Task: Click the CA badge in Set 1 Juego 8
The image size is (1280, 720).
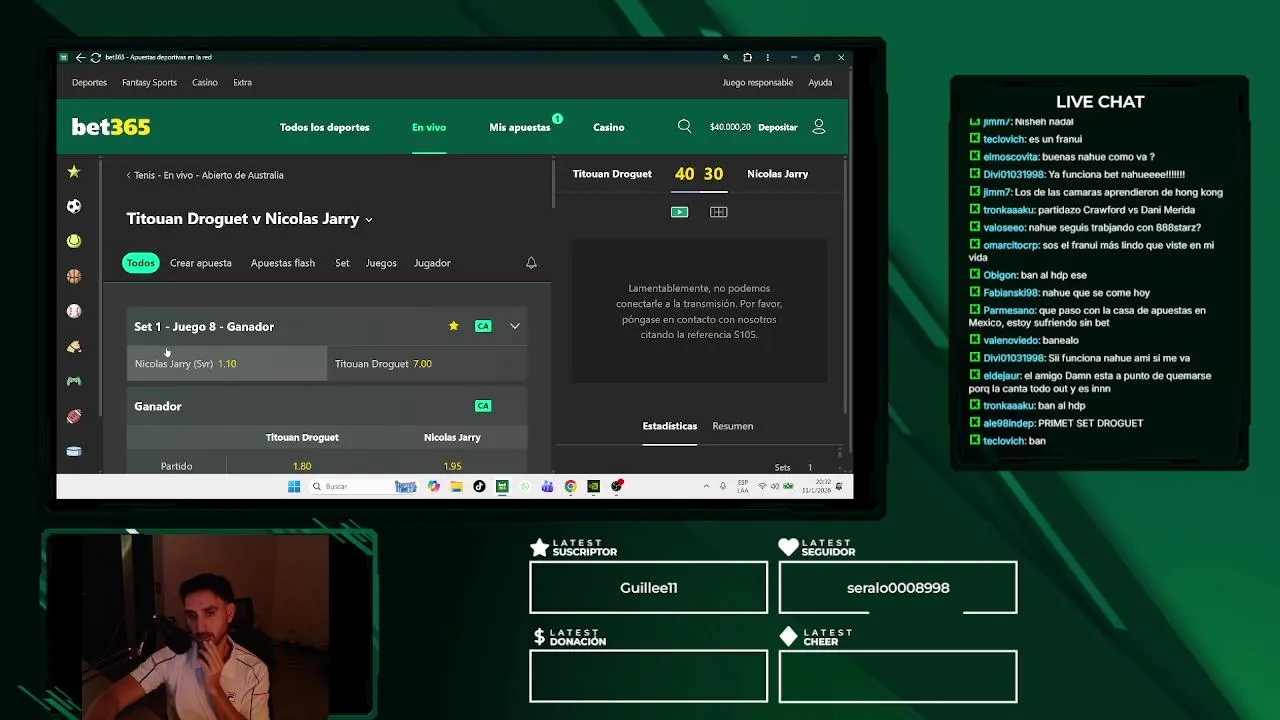Action: [x=483, y=326]
